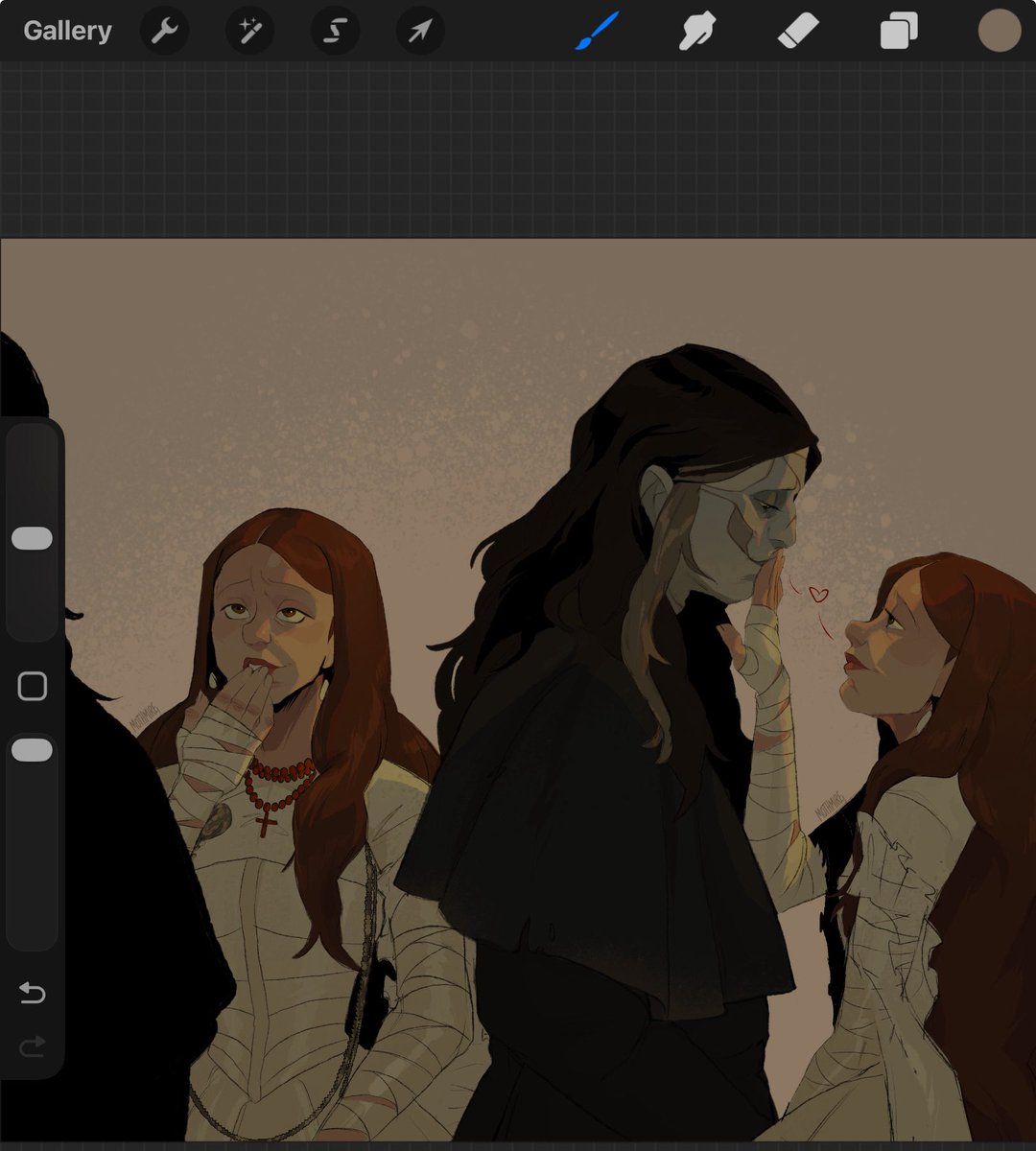Open the Actions wrench menu

pos(164,31)
